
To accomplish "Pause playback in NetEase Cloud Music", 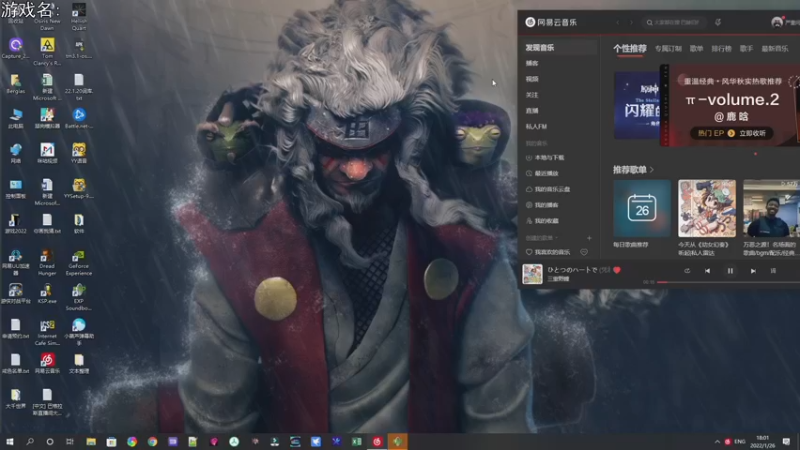I will click(x=730, y=271).
